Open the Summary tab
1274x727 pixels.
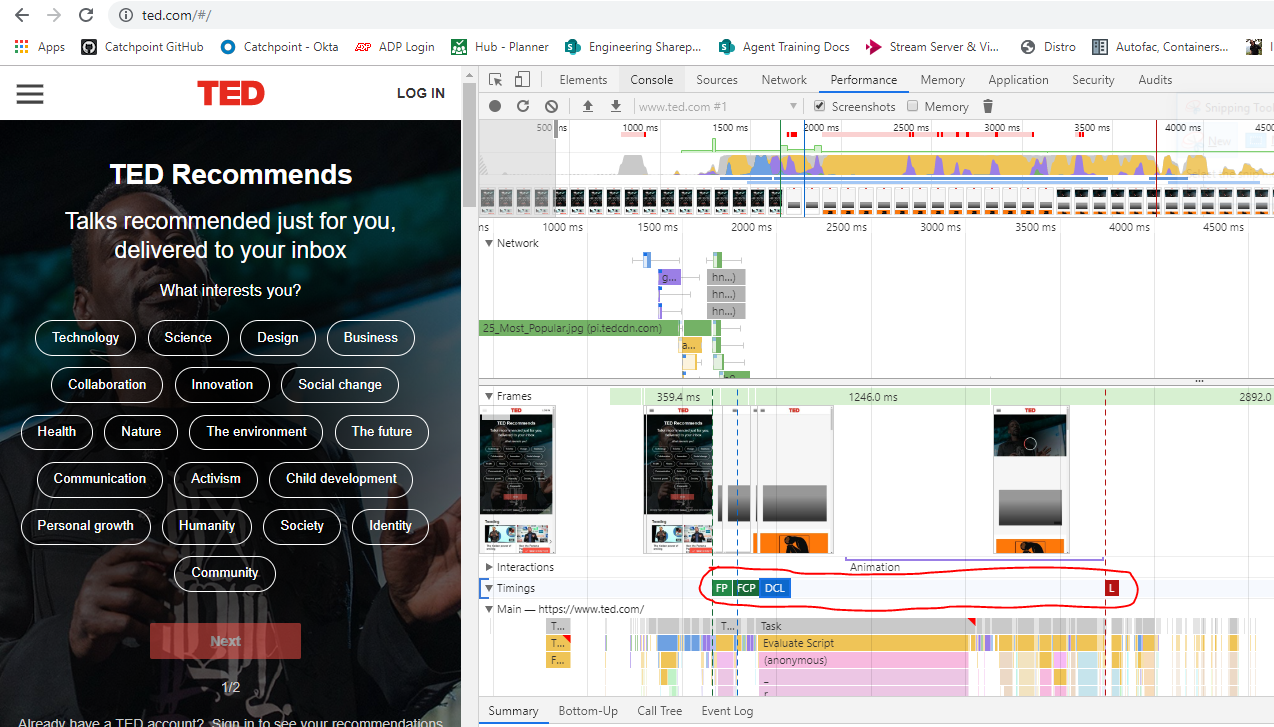click(x=514, y=711)
